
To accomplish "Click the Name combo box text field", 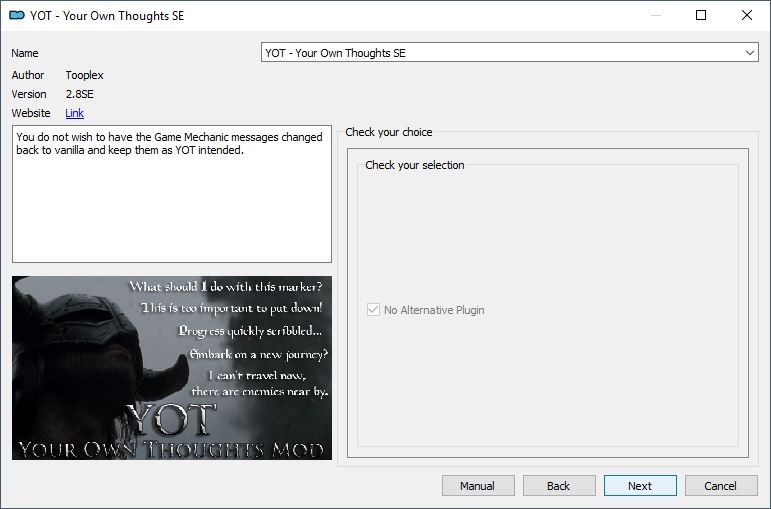I will (x=500, y=53).
